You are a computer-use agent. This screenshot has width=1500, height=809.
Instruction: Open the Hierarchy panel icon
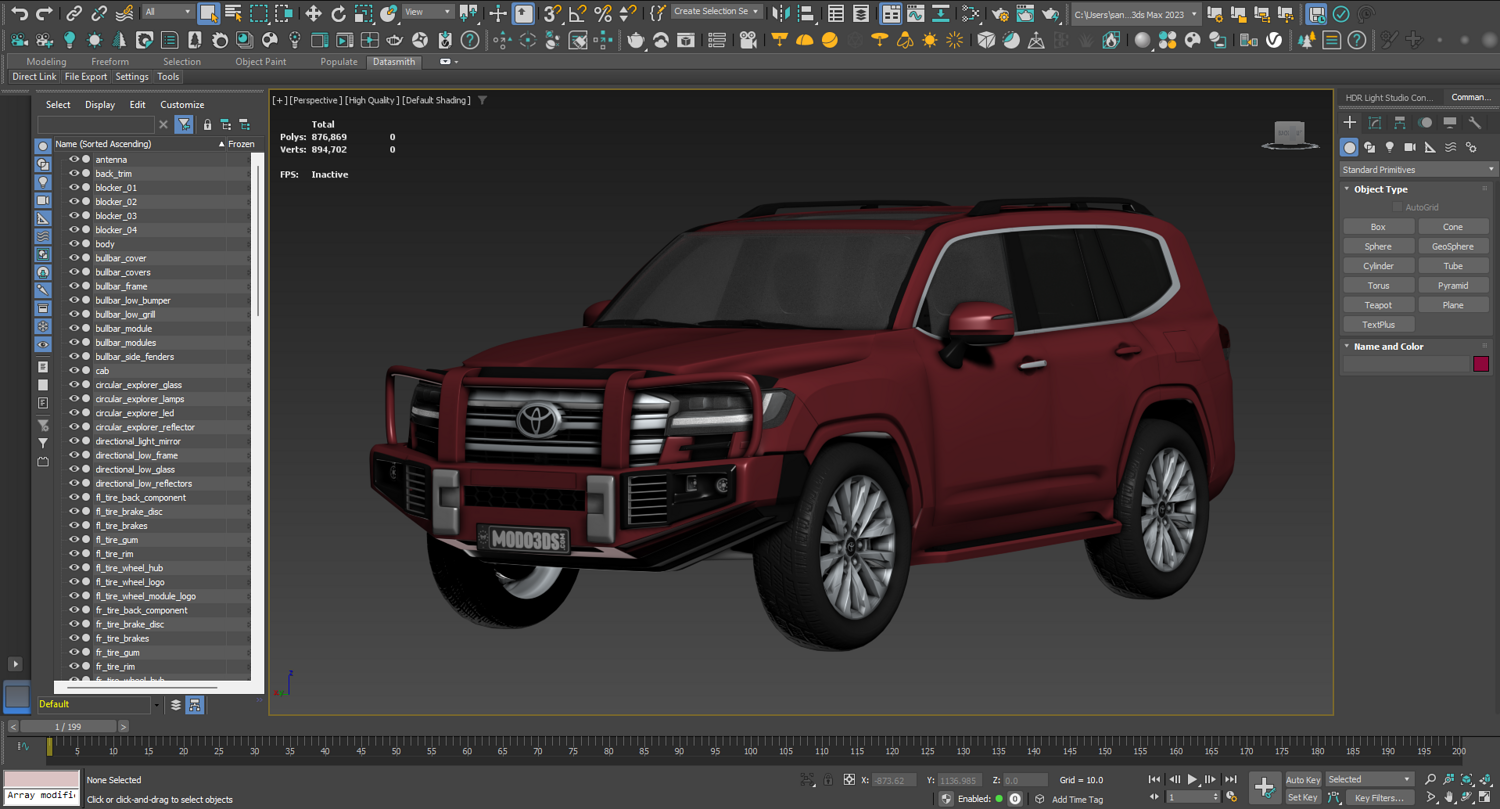coord(1400,122)
